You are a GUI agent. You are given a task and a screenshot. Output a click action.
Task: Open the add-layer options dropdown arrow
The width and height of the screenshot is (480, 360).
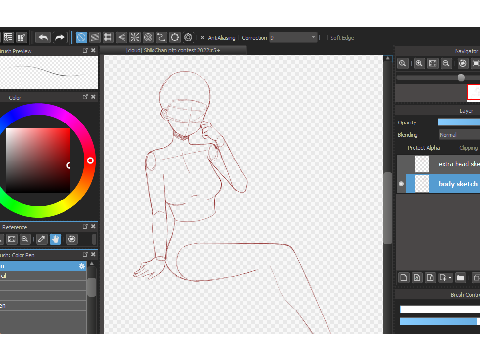pos(450,278)
